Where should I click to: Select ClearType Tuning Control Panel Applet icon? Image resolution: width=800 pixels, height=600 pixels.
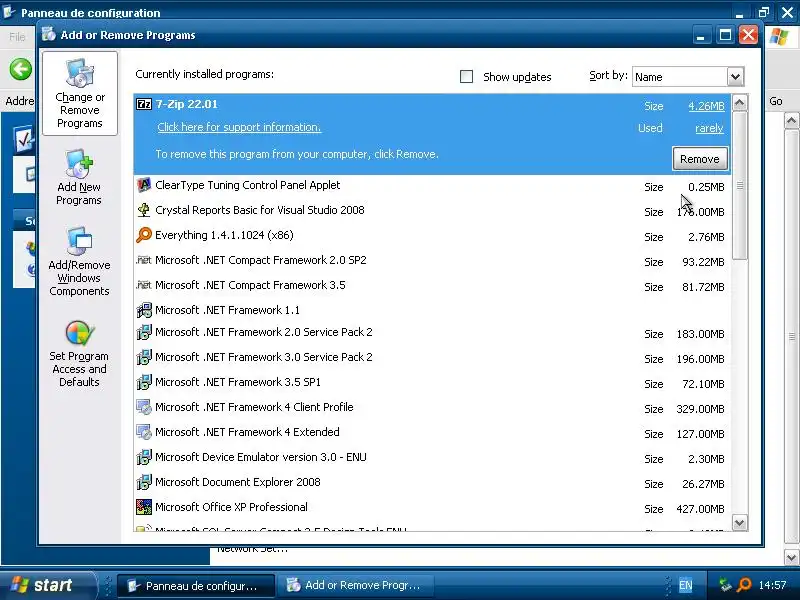(144, 185)
